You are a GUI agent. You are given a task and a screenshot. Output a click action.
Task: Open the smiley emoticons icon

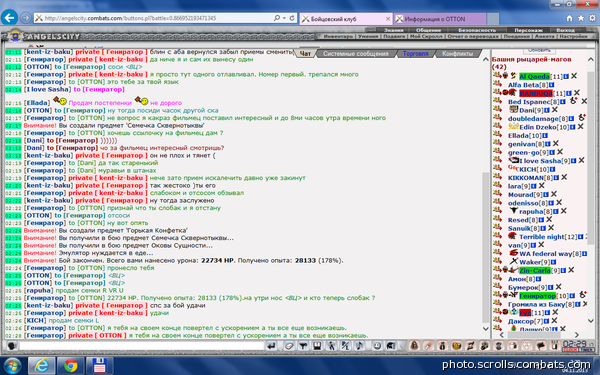coord(377,346)
